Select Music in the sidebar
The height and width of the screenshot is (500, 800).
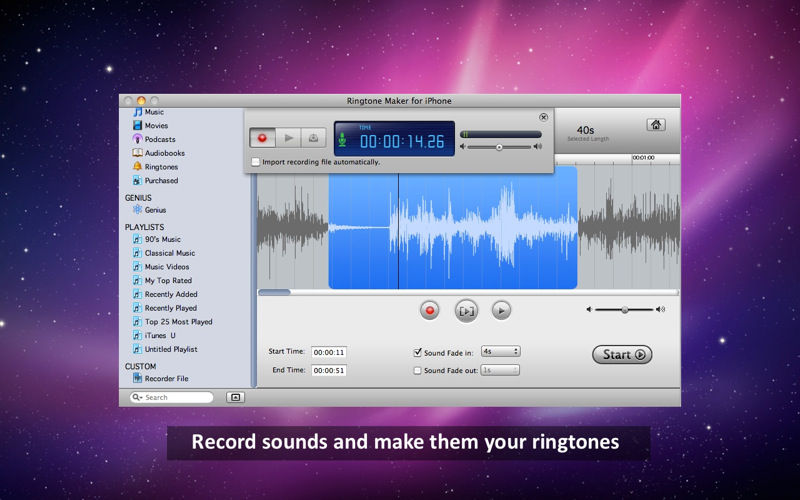[x=148, y=112]
